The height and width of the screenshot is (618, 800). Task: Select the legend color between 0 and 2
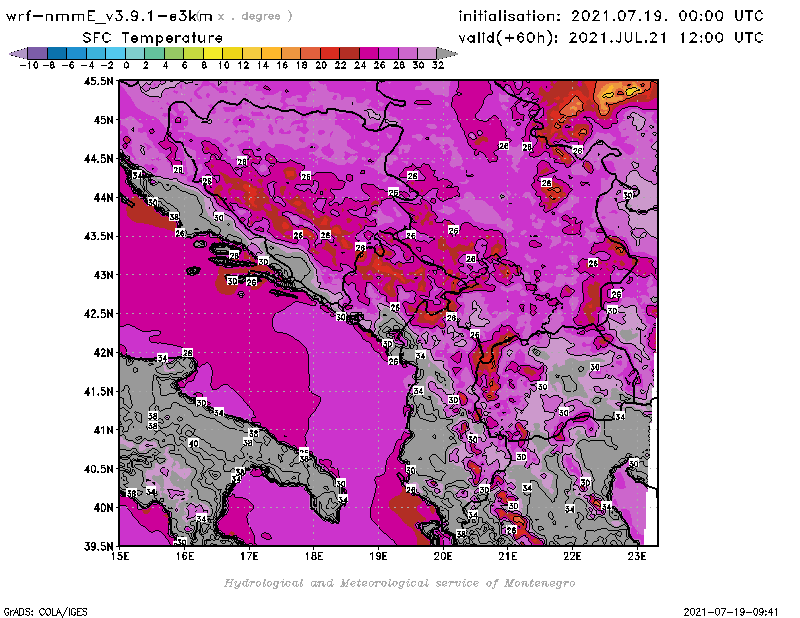[x=135, y=53]
